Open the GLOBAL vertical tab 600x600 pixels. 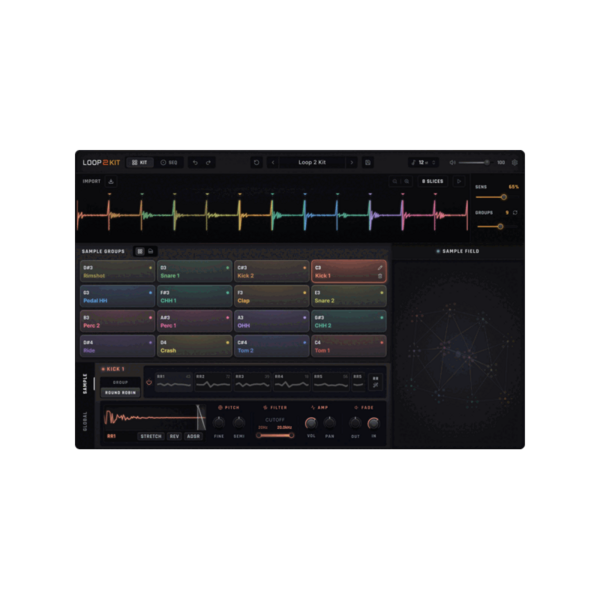85,421
